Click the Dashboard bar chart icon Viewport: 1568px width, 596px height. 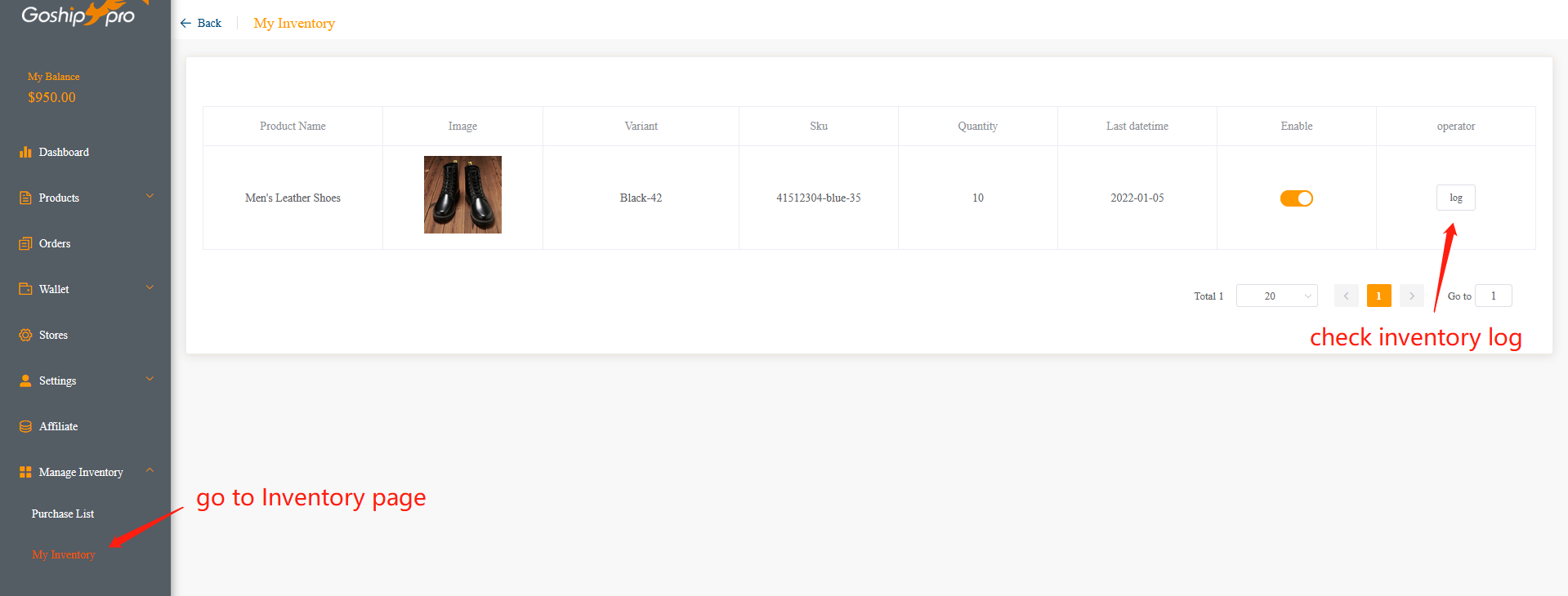[25, 152]
